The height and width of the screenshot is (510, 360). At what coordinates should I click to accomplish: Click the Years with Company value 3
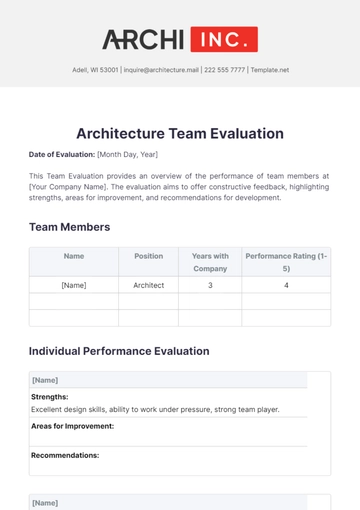point(210,285)
